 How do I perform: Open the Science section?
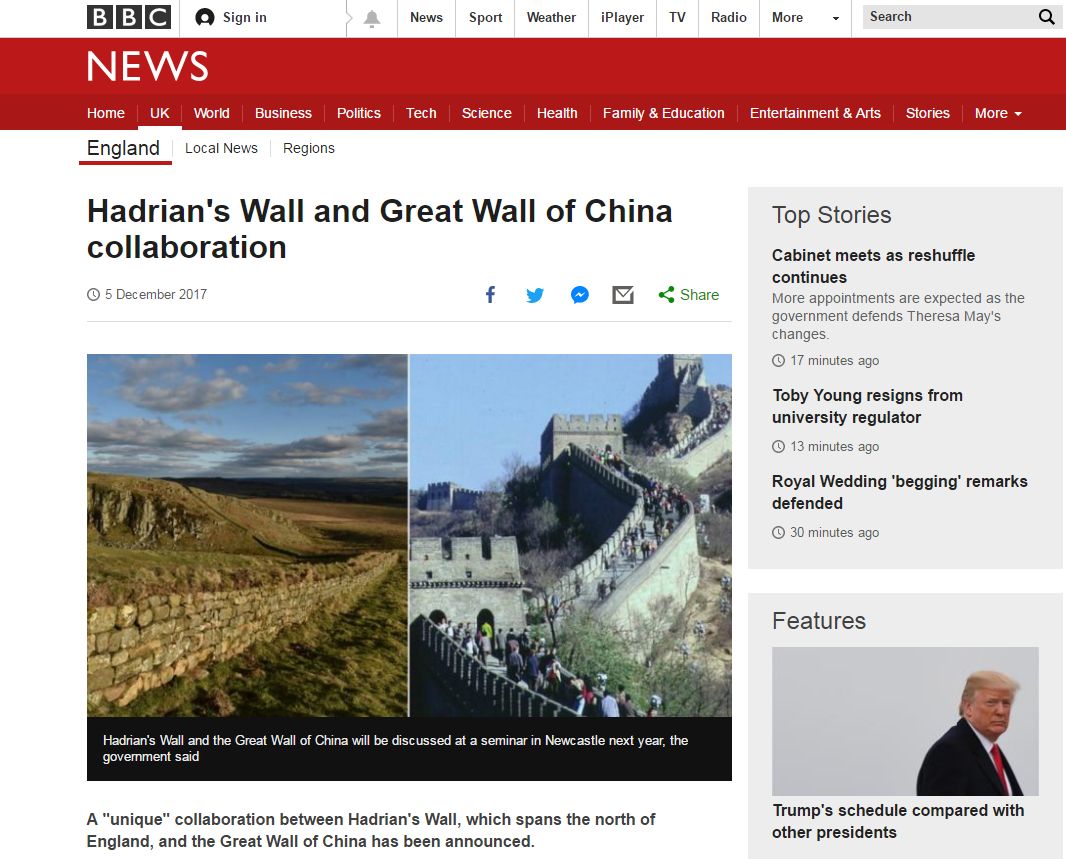click(487, 113)
